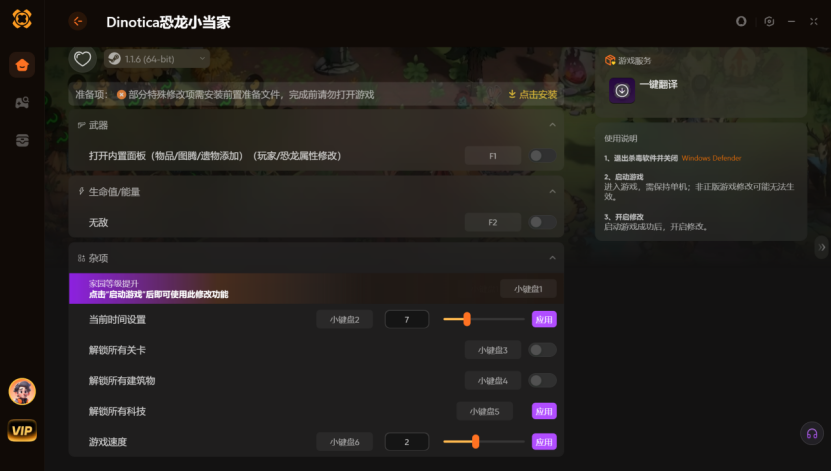
Task: Click the back arrow beside Dinotica title
Action: (x=78, y=21)
